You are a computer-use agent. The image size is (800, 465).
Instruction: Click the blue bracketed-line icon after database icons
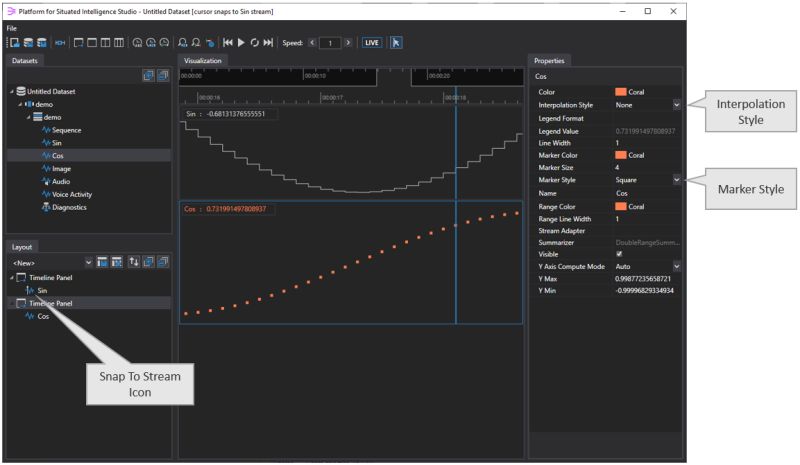pos(60,43)
